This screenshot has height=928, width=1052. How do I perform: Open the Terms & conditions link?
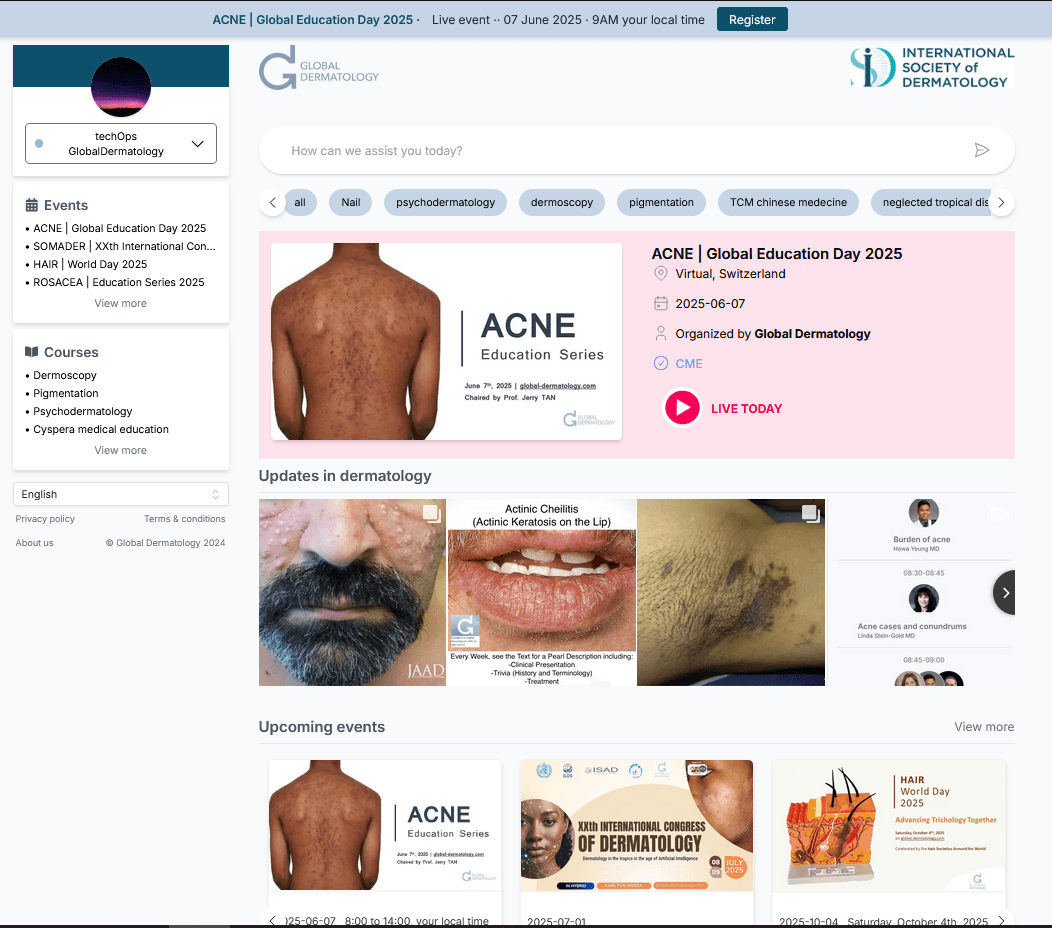[x=185, y=519]
